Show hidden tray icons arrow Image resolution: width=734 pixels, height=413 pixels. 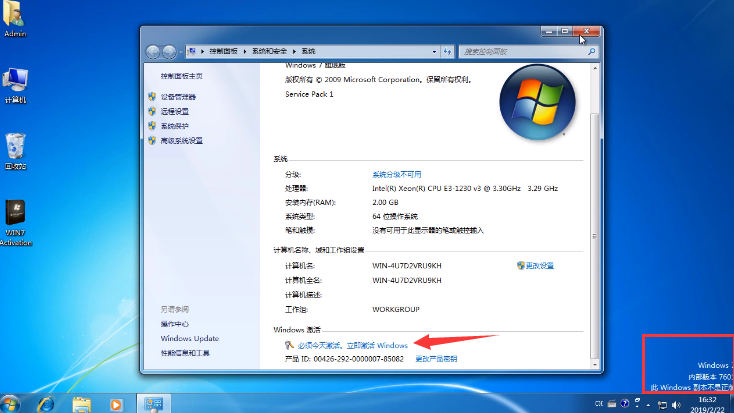(648, 405)
